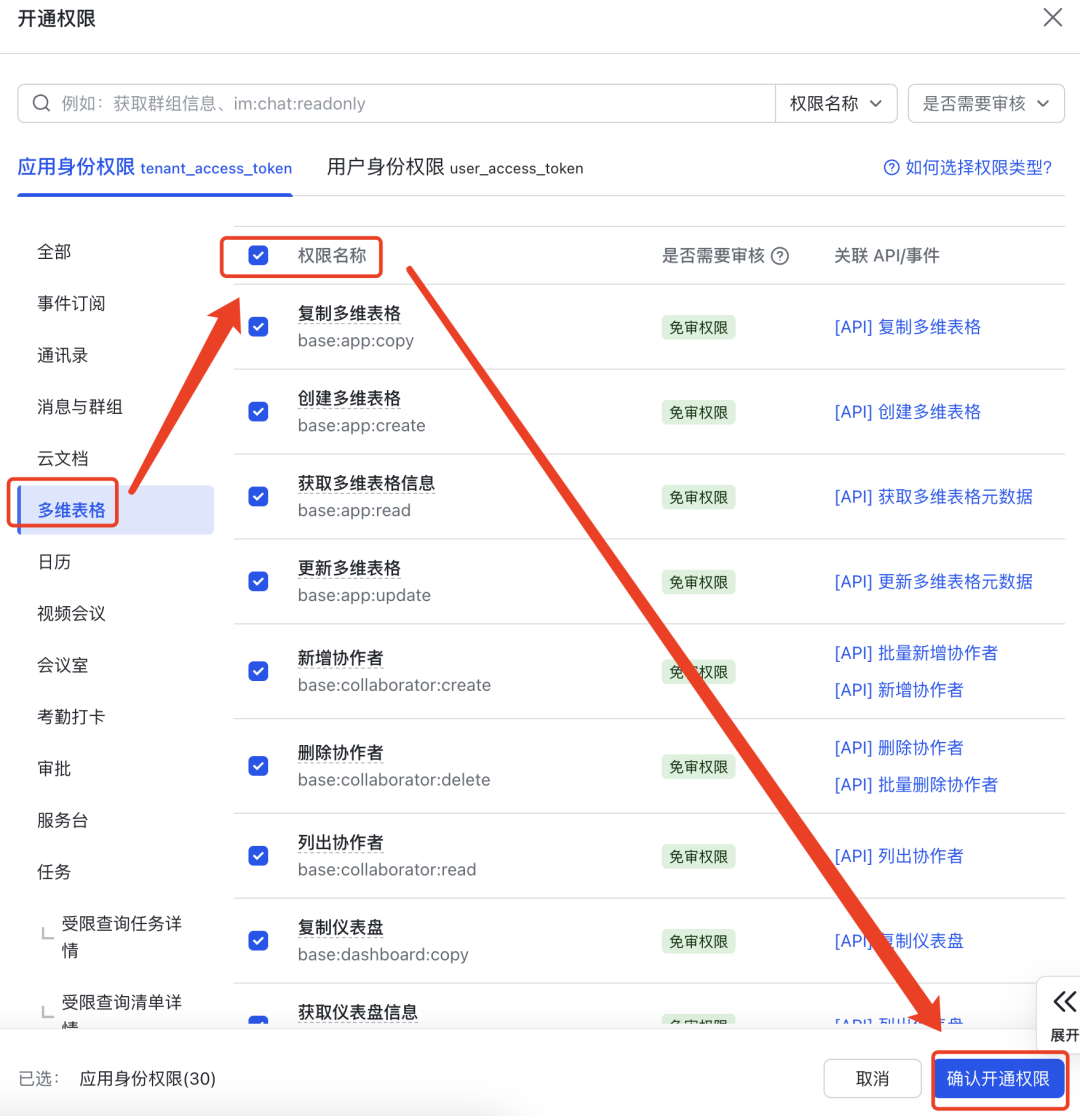Viewport: 1080px width, 1116px height.
Task: Open [API] 新增协作者 link
Action: click(899, 690)
